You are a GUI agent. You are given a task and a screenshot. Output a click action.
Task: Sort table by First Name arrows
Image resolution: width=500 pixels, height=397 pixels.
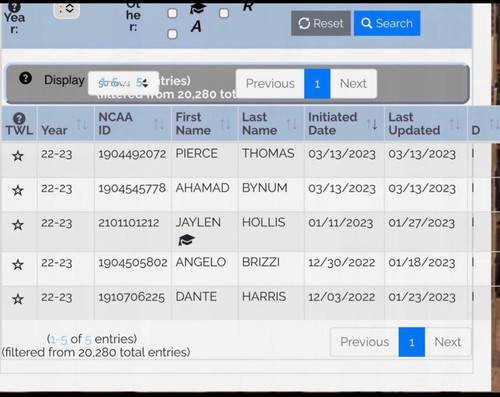[225, 124]
